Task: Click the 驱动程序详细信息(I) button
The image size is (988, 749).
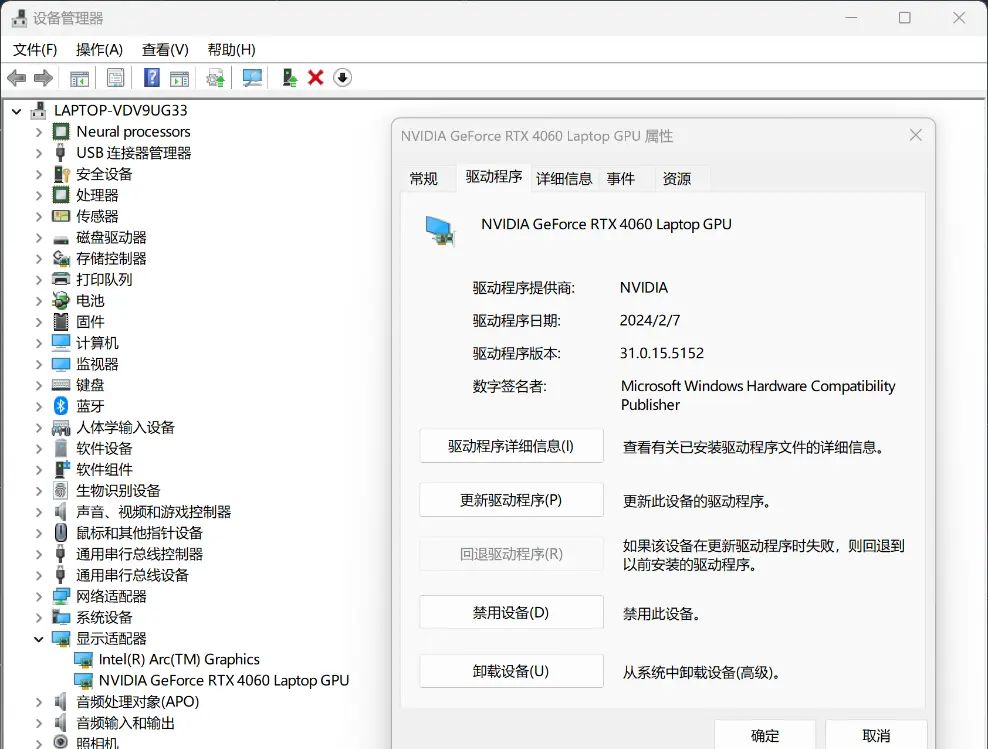Action: (511, 446)
